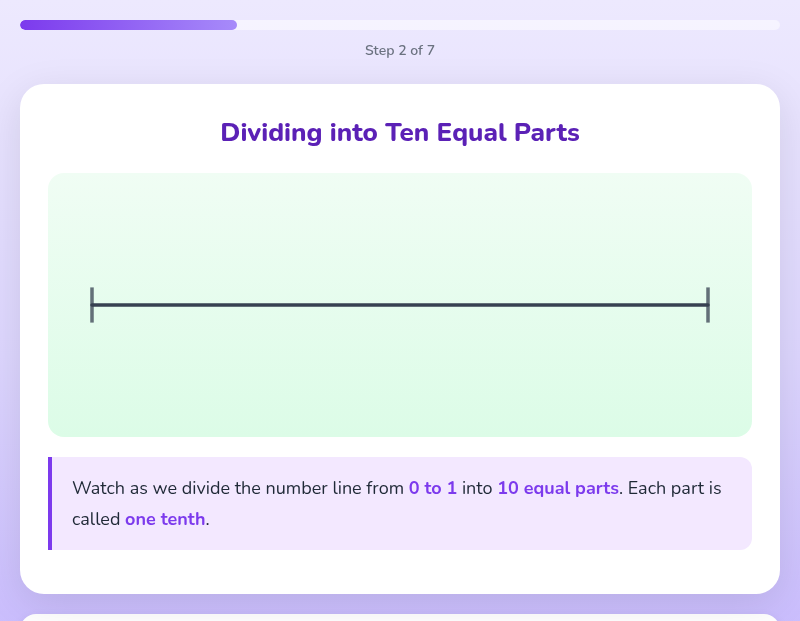
Task: Click the main white lesson card
Action: [400, 570]
